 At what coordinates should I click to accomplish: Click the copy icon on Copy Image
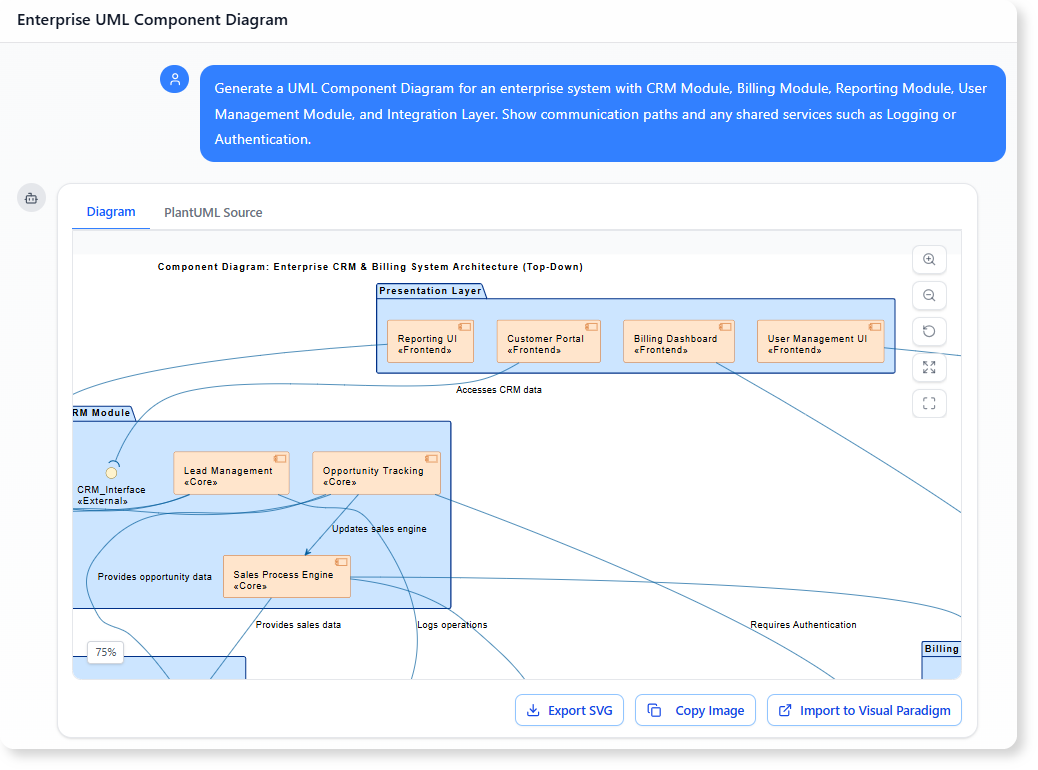coord(655,710)
